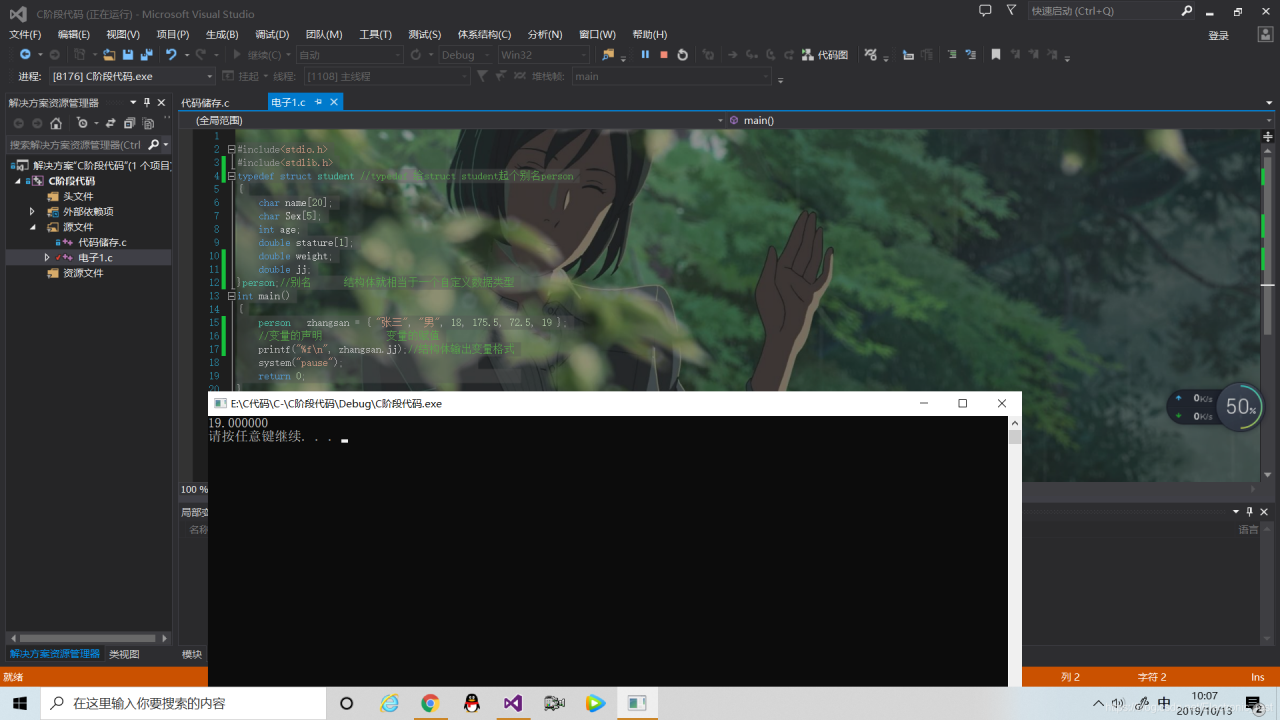The image size is (1280, 720).
Task: Restart the debugging session
Action: 683,55
